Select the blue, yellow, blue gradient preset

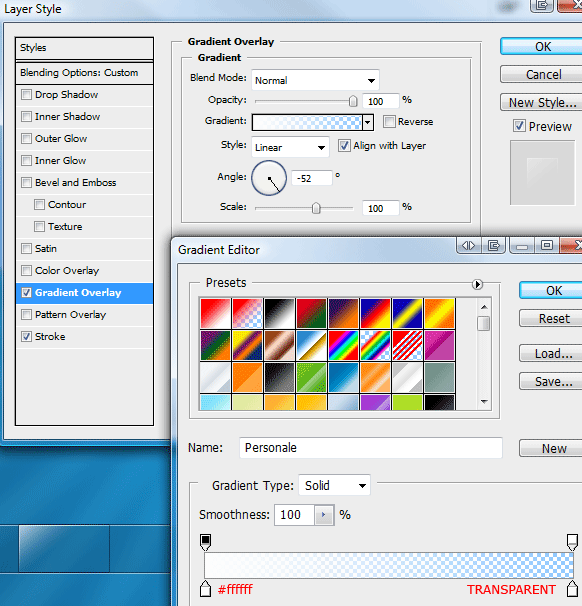[x=407, y=313]
